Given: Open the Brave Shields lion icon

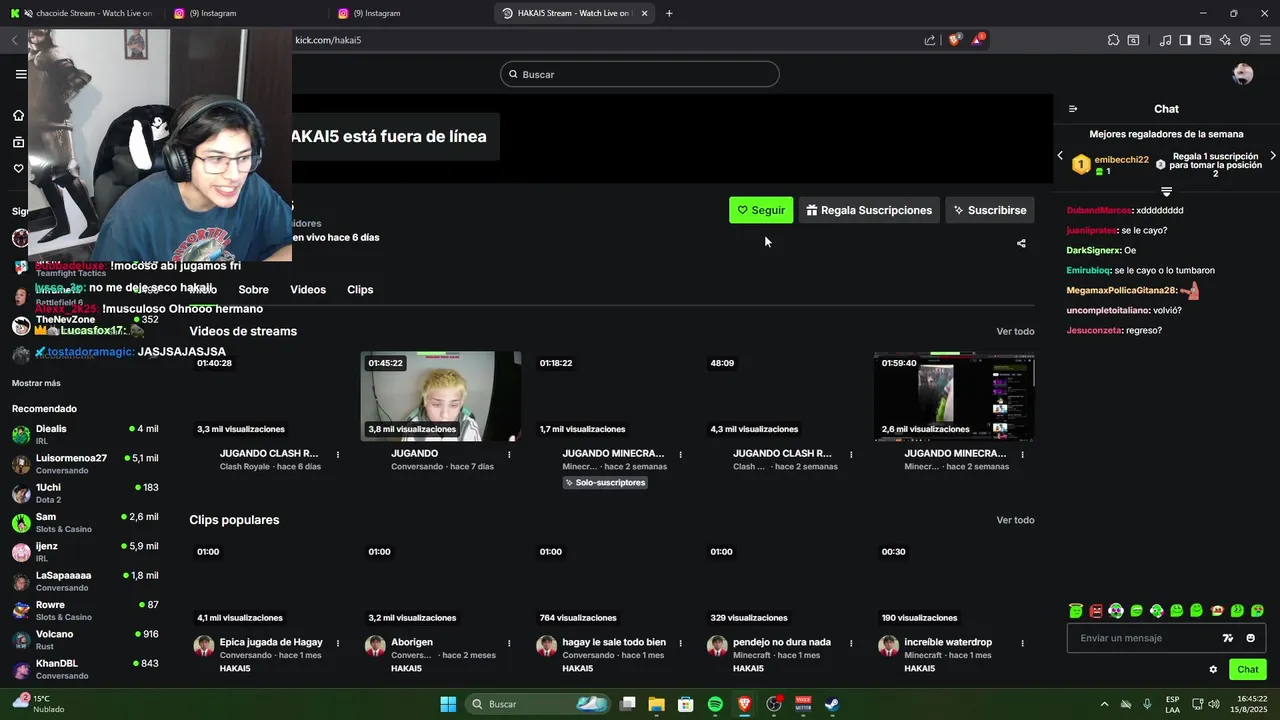Looking at the screenshot, I should click(x=954, y=40).
